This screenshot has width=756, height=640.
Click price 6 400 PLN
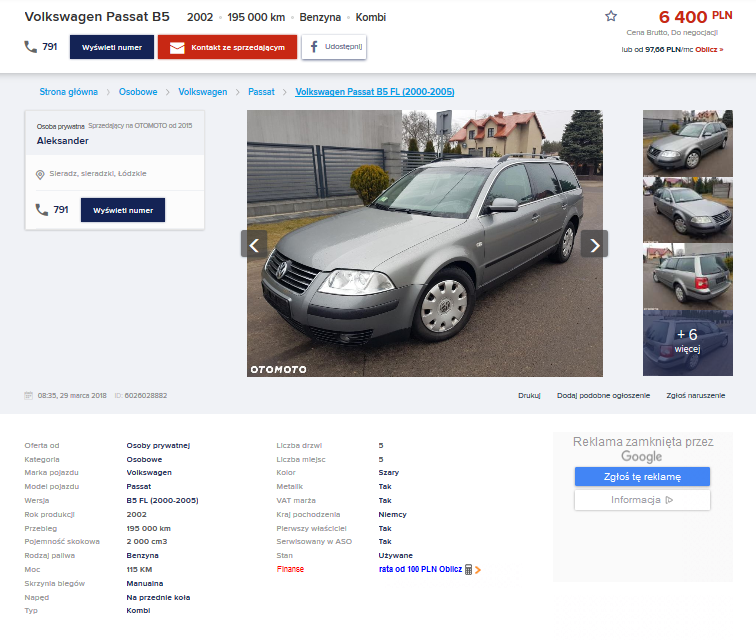(x=695, y=17)
